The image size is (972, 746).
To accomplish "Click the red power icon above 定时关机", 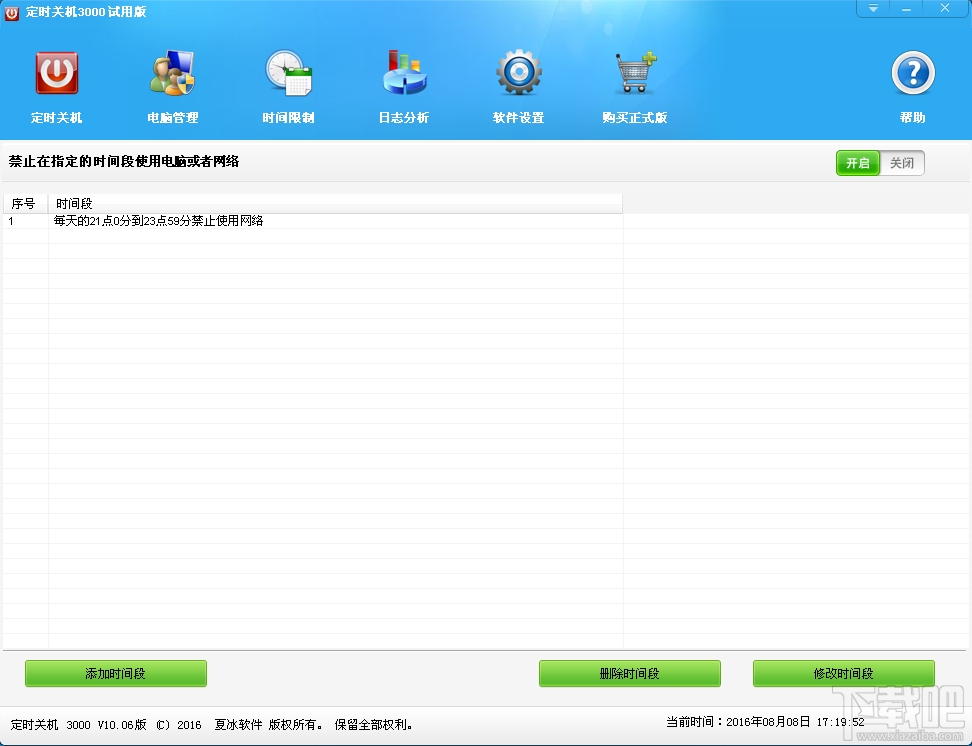I will coord(56,71).
